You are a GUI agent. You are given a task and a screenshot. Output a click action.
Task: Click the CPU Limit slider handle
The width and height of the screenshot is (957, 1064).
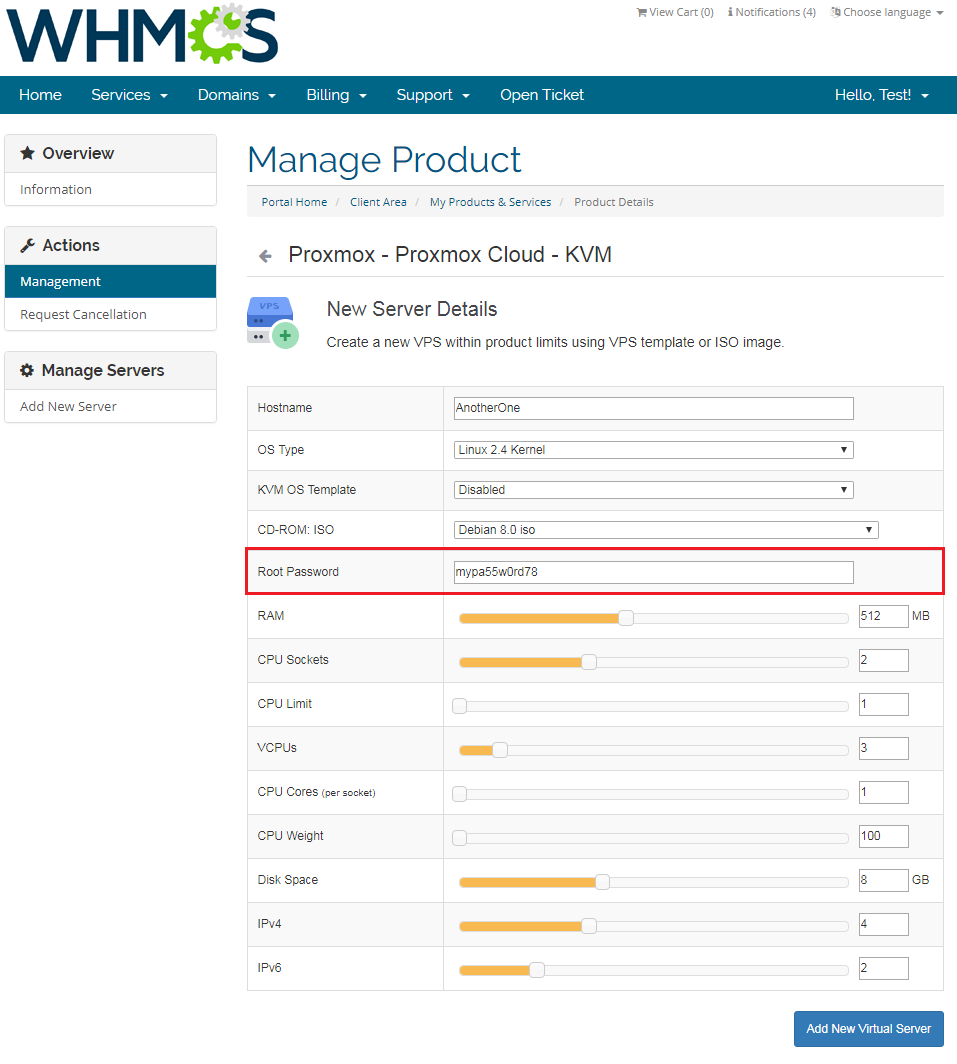coord(459,706)
